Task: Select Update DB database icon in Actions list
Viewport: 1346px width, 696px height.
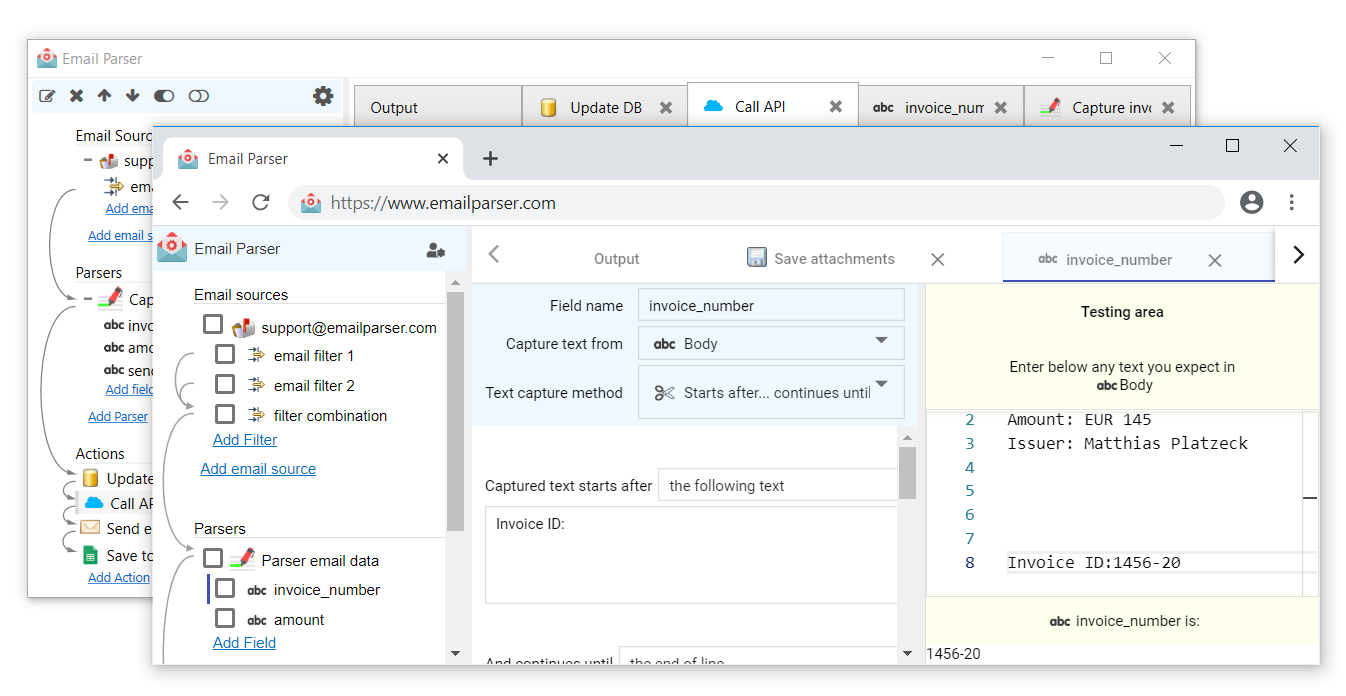Action: [91, 478]
